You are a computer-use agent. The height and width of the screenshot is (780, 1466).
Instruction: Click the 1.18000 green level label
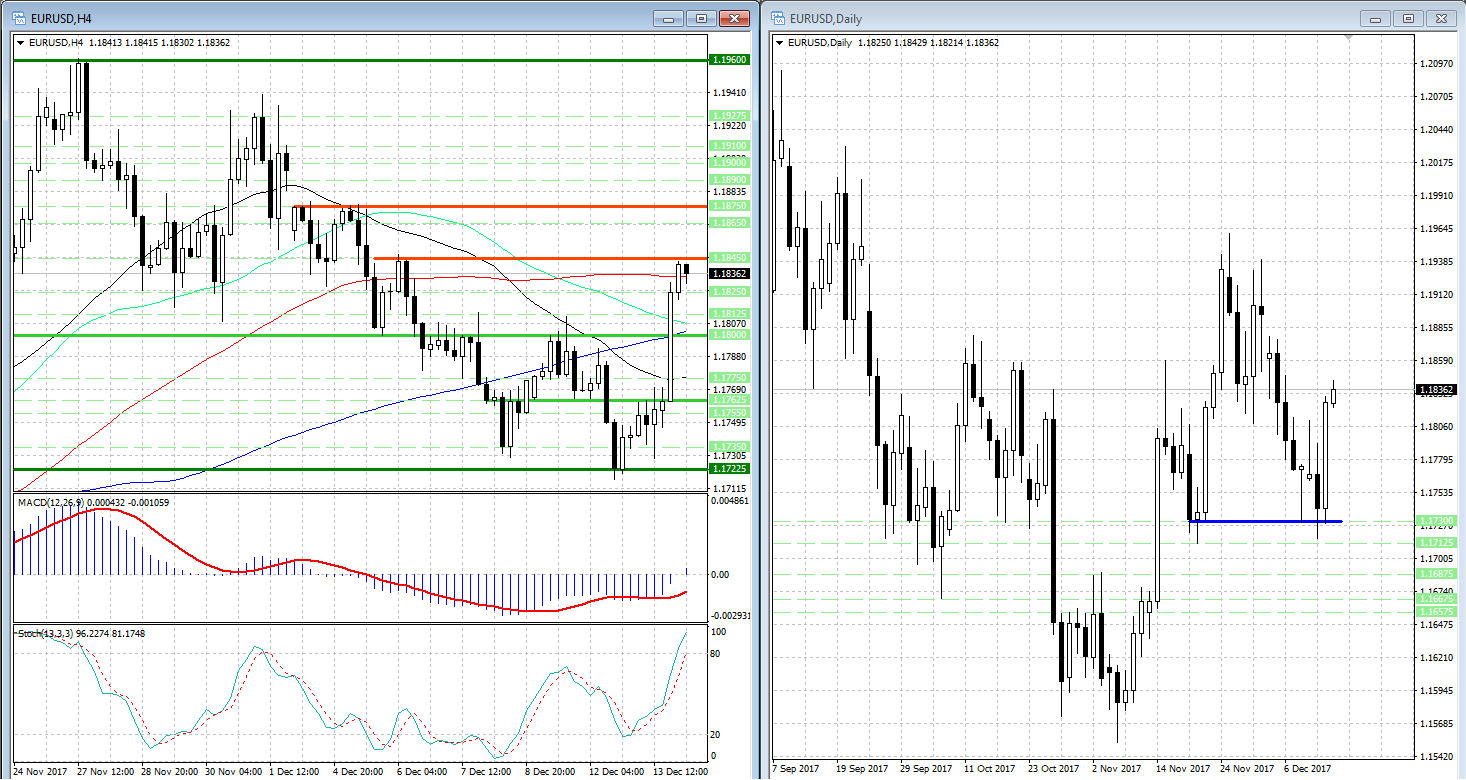(727, 335)
